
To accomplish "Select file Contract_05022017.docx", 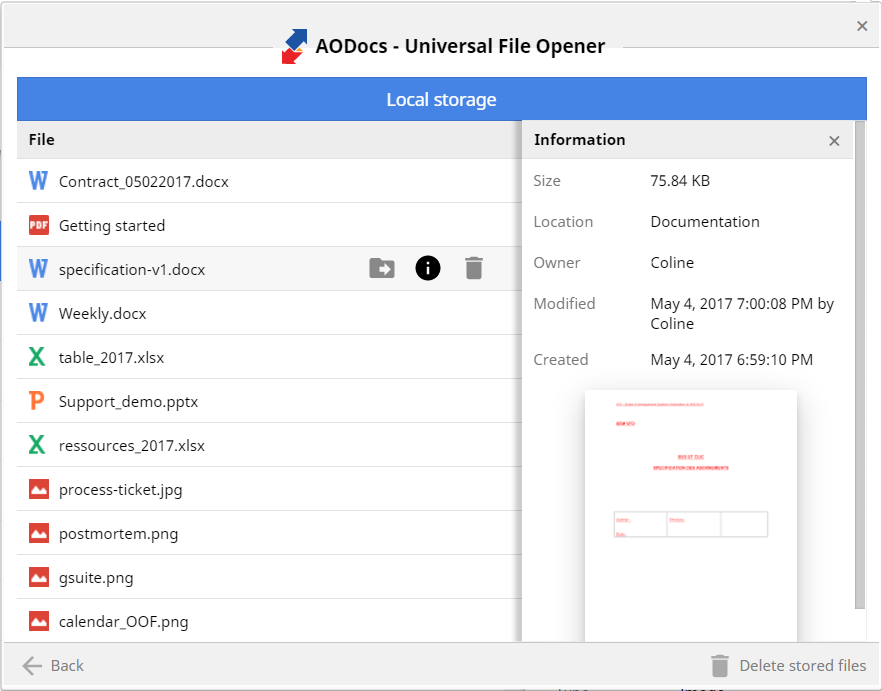I will 269,181.
